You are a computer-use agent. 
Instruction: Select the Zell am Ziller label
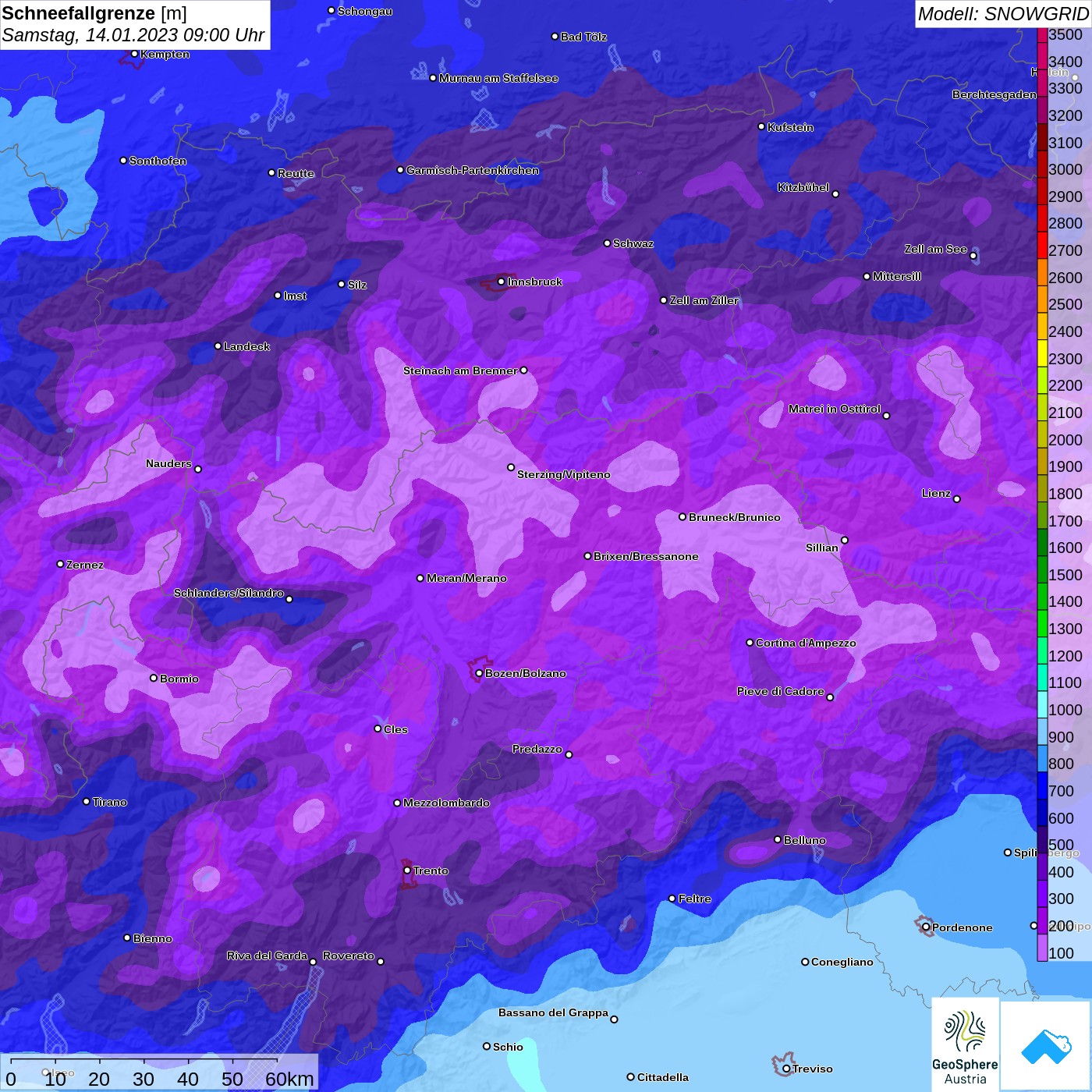(x=704, y=300)
